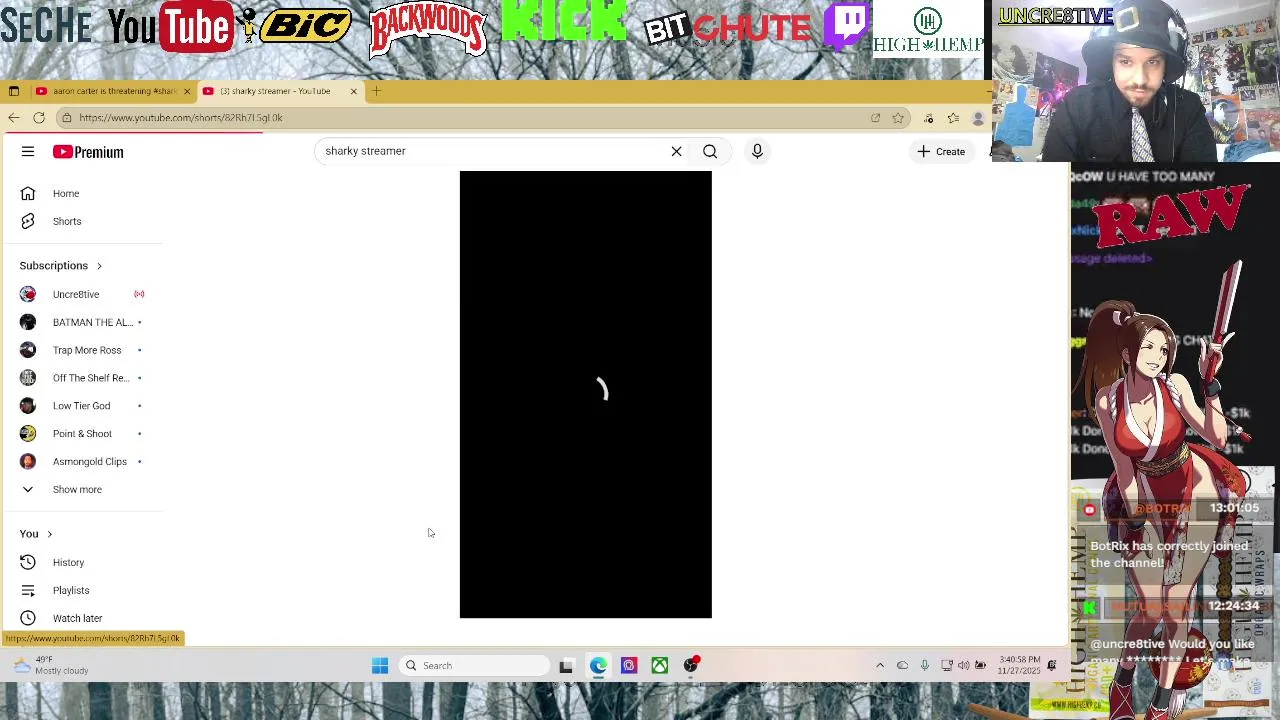The height and width of the screenshot is (720, 1280).
Task: Click the browser address bar URL
Action: 181,118
